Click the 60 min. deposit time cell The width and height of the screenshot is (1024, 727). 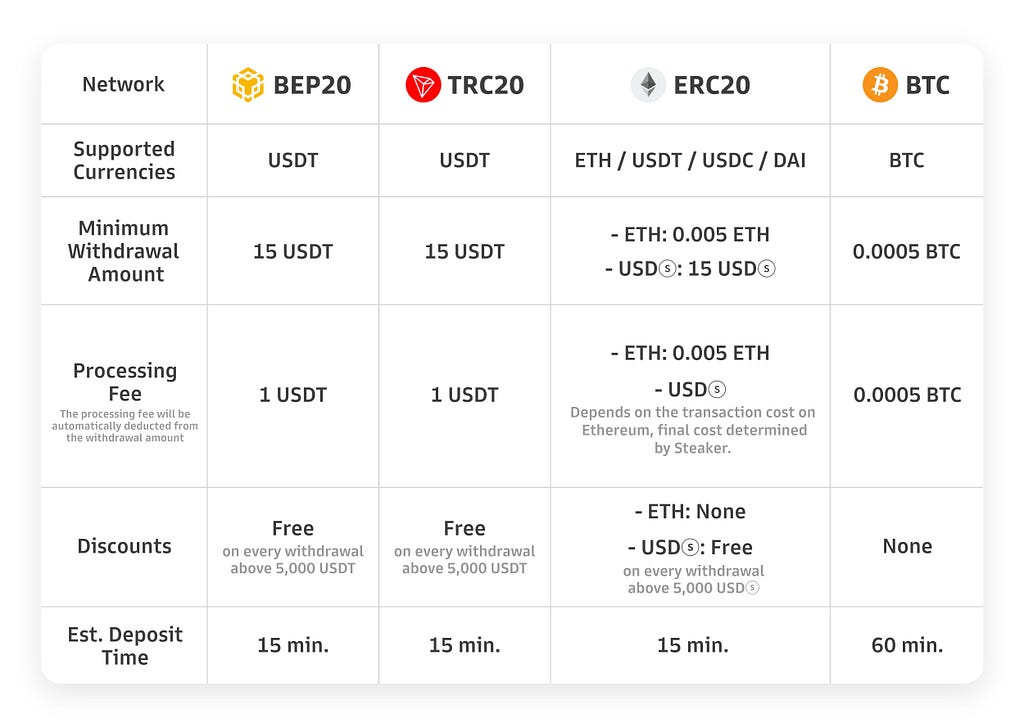(x=907, y=645)
